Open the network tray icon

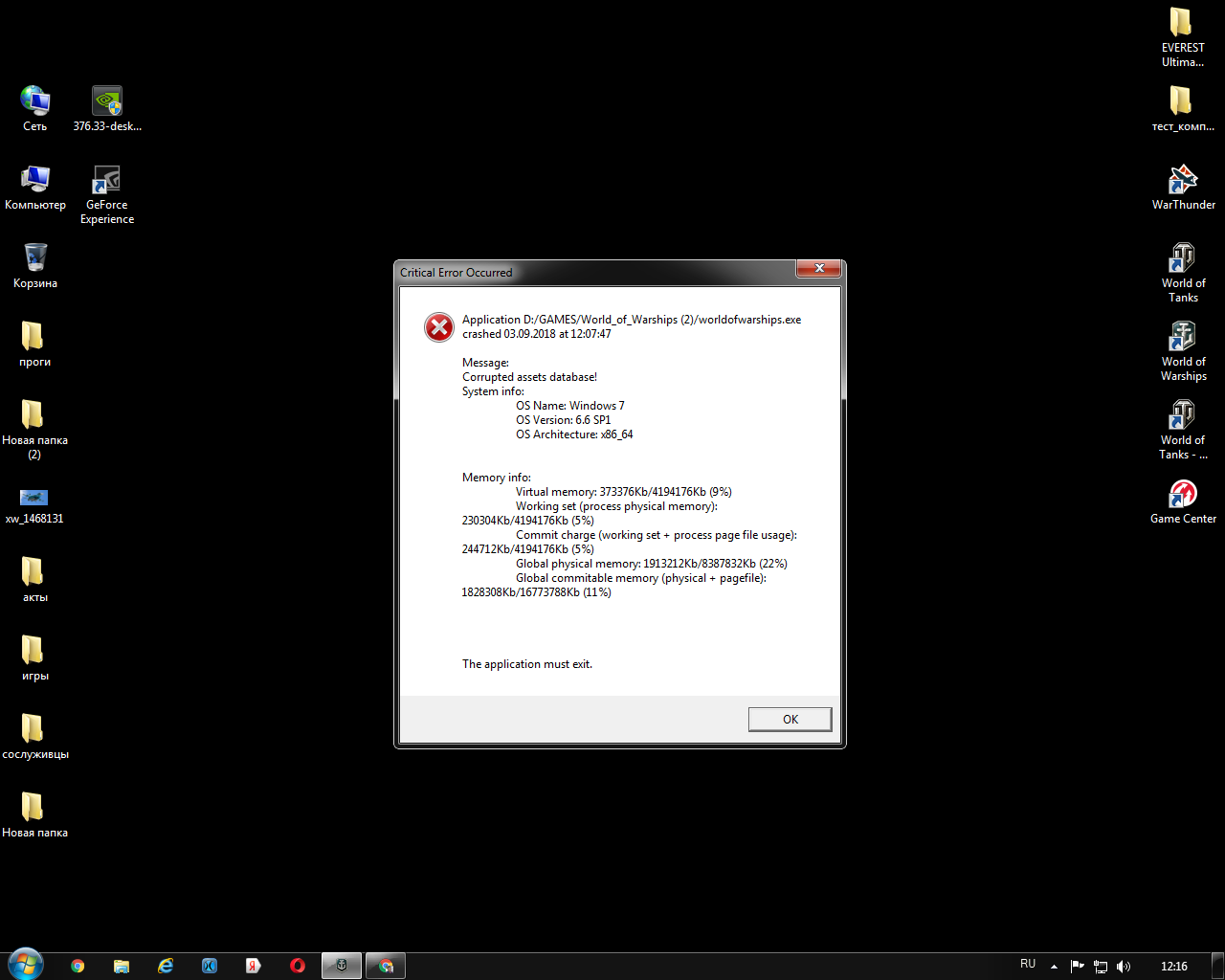(1101, 967)
